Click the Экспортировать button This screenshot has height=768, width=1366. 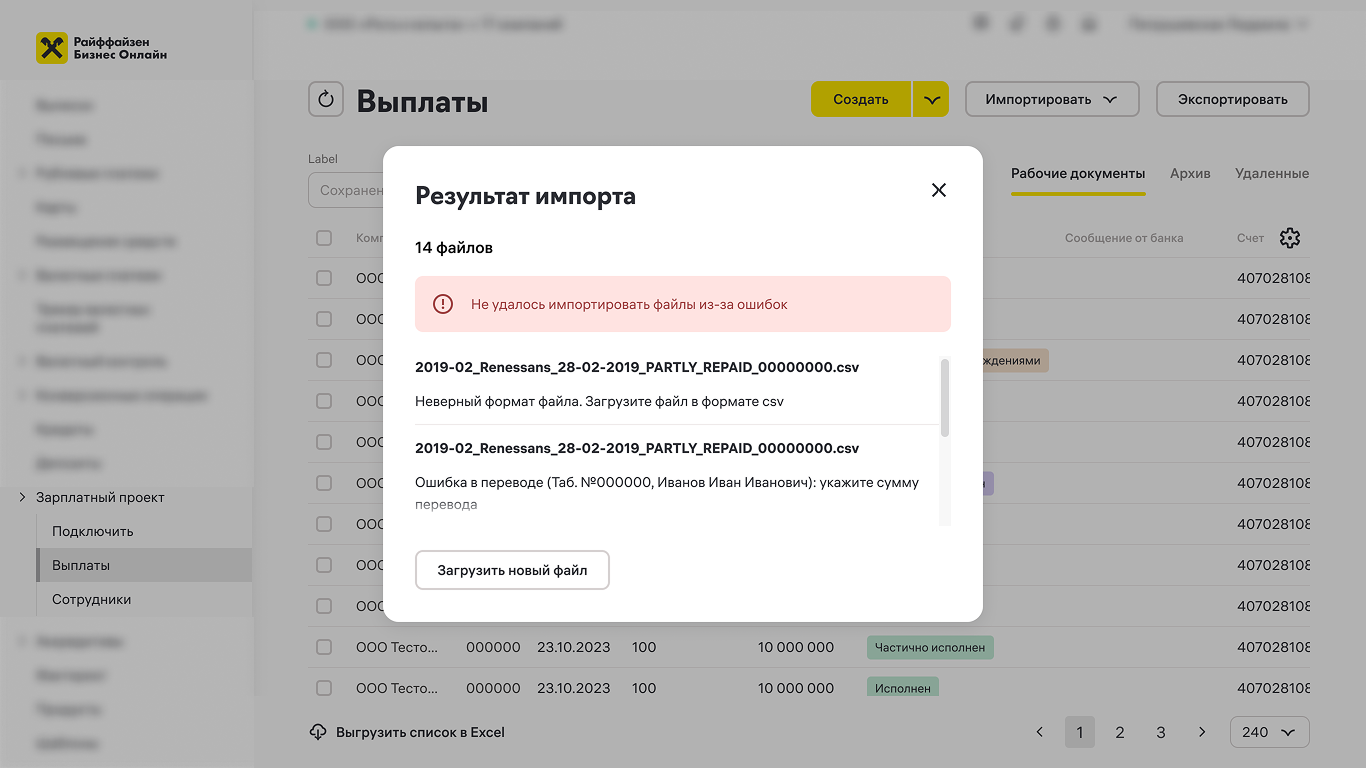1232,99
